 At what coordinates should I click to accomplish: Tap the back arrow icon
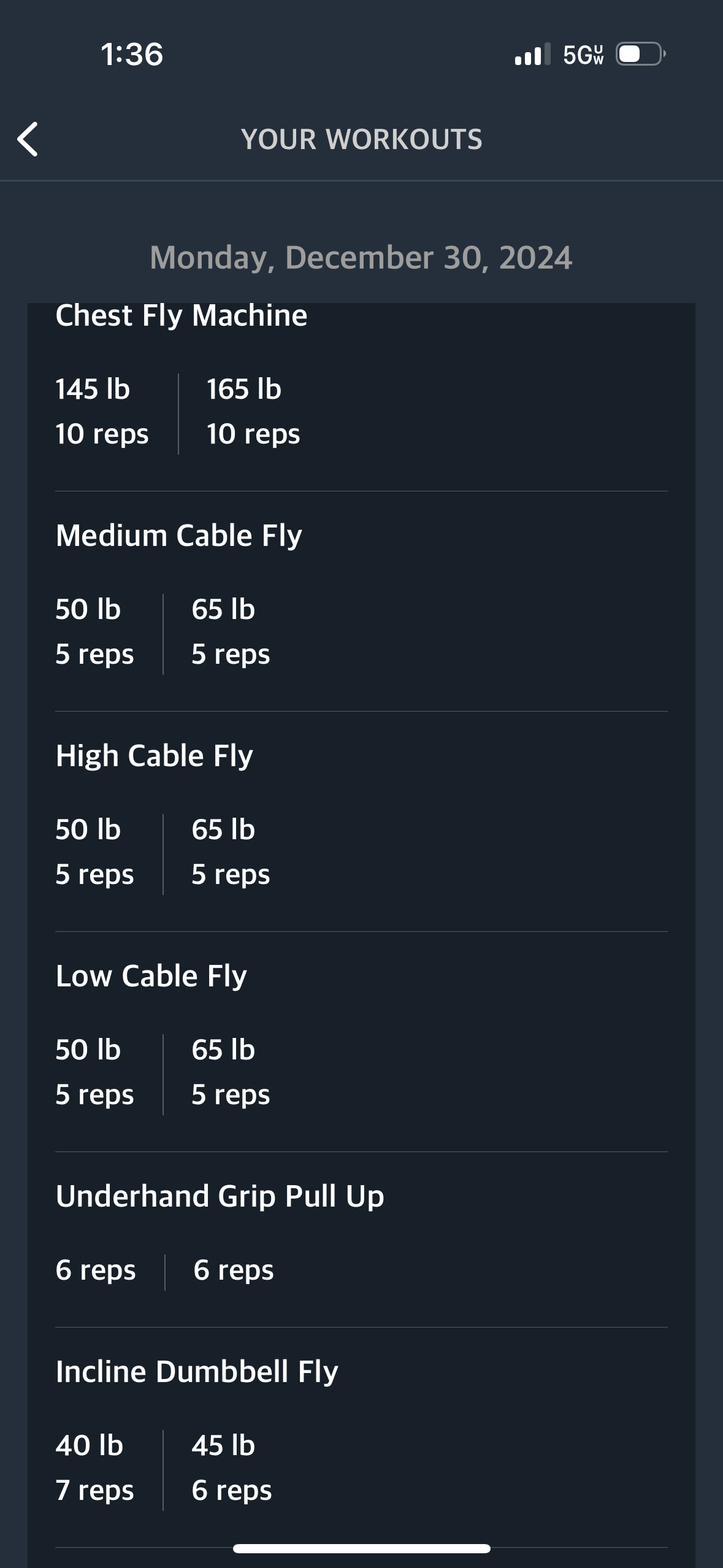(28, 139)
